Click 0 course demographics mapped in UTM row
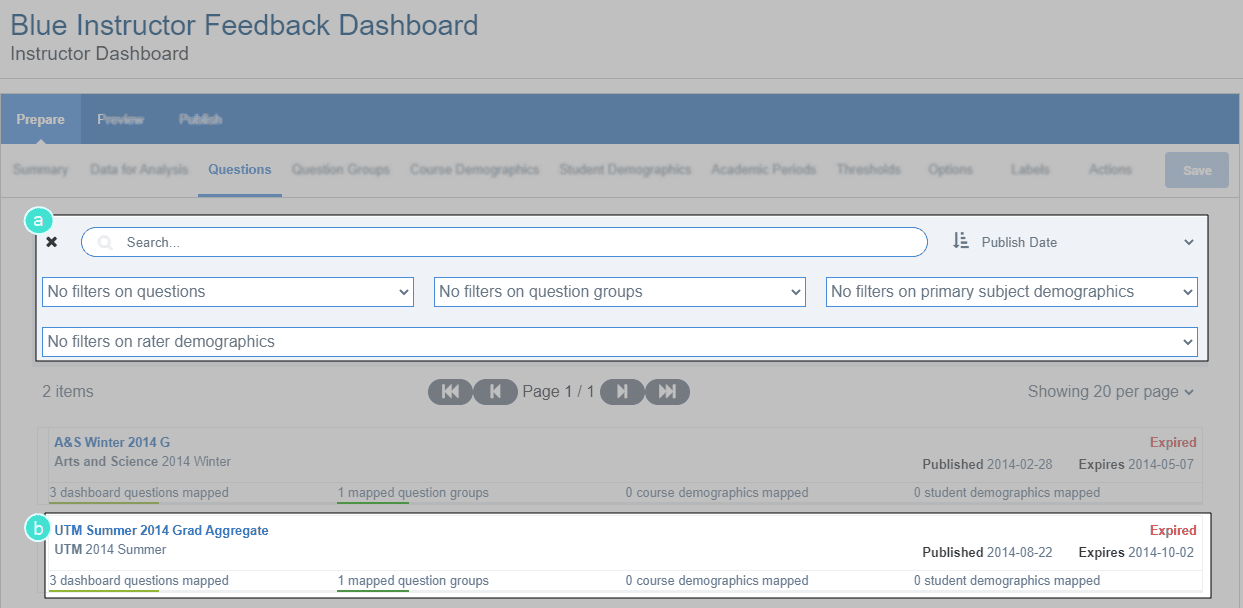This screenshot has width=1243, height=608. [717, 581]
